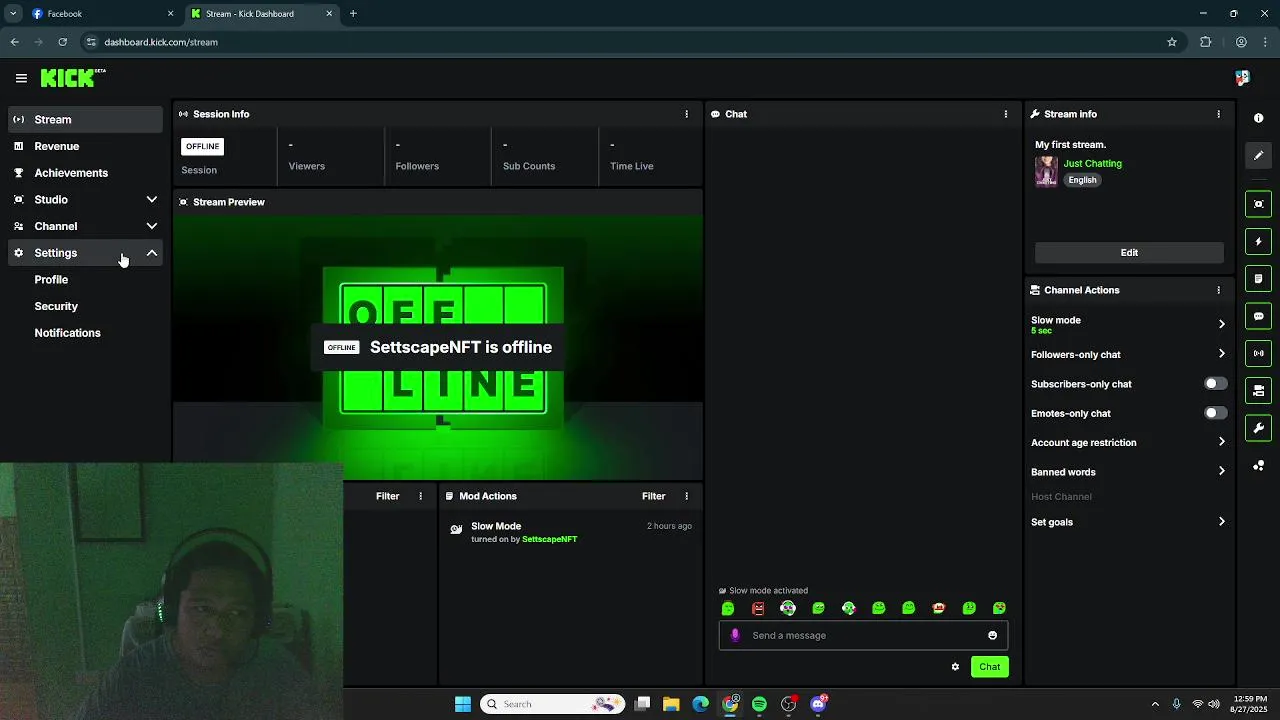The image size is (1280, 720).
Task: Open Session Info three-dot menu
Action: pos(686,114)
